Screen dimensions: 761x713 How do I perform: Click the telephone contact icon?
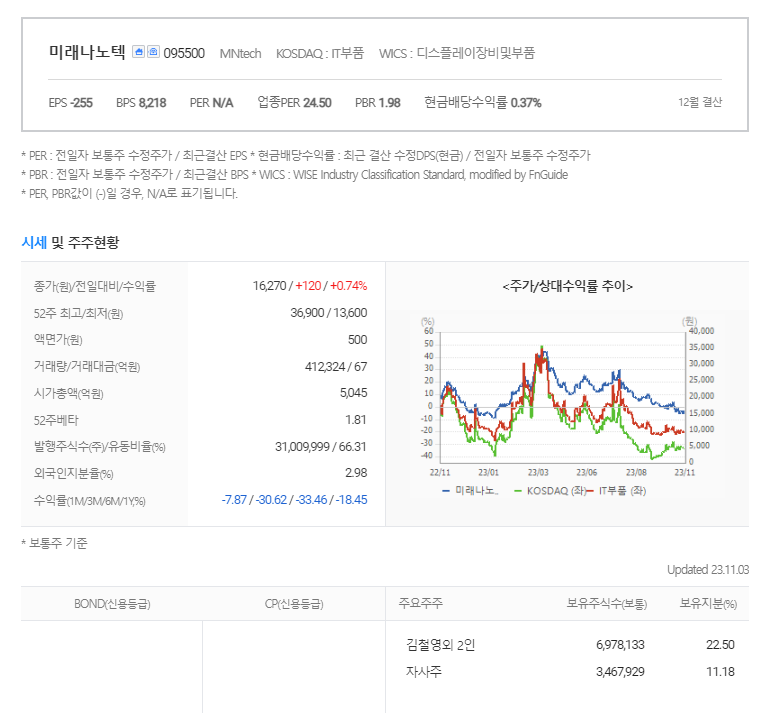click(153, 52)
